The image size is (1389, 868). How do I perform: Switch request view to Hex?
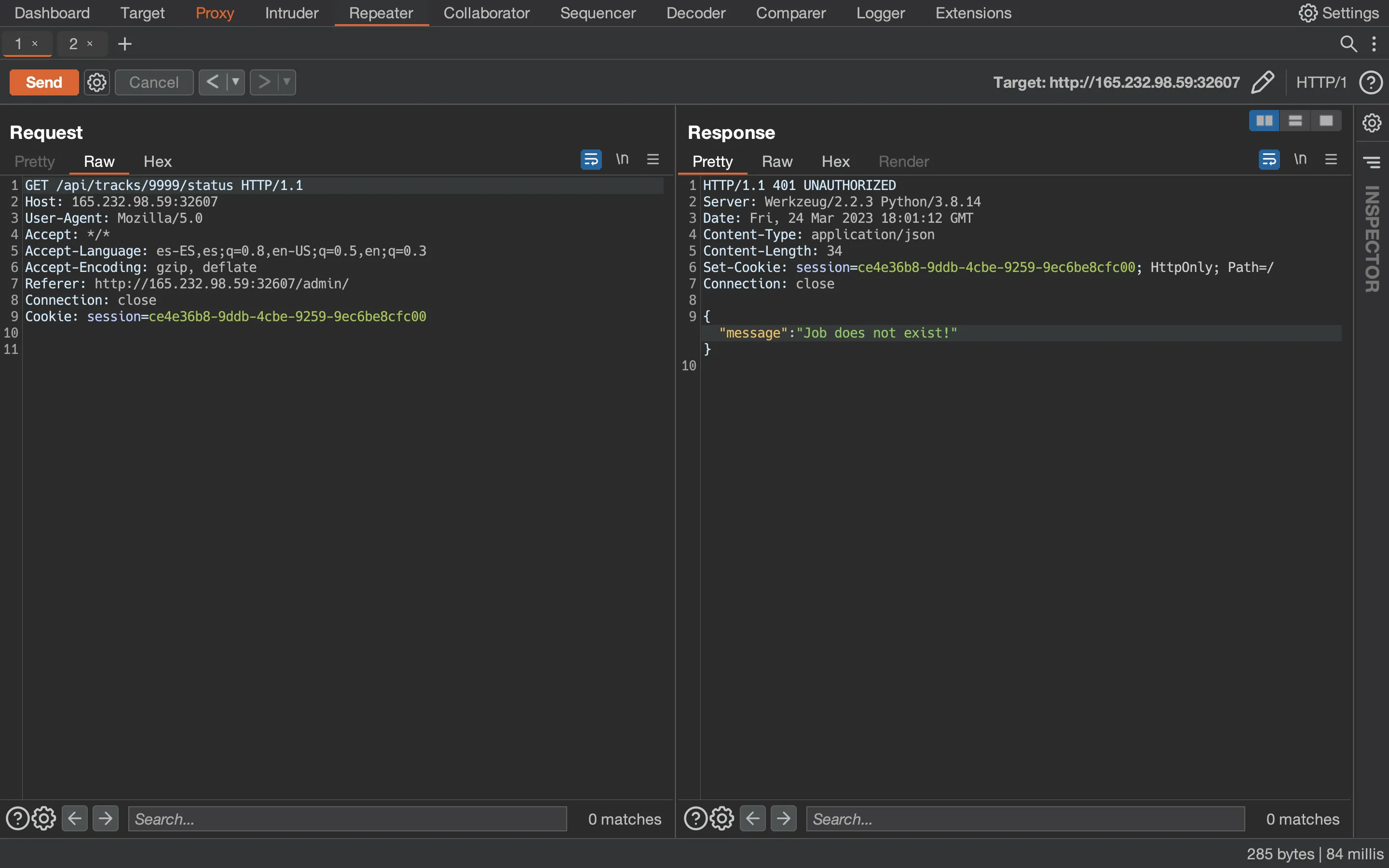click(x=157, y=162)
